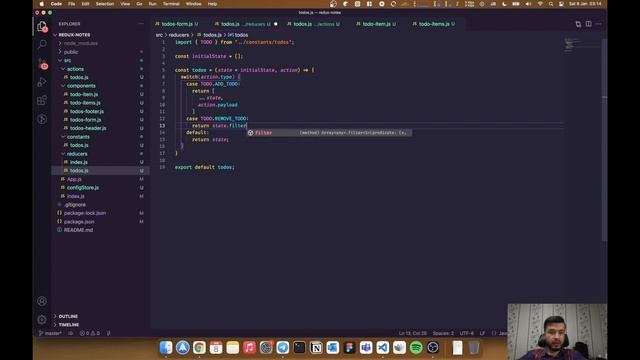640x360 pixels.
Task: Open the Search view in activity bar
Action: (x=42, y=44)
